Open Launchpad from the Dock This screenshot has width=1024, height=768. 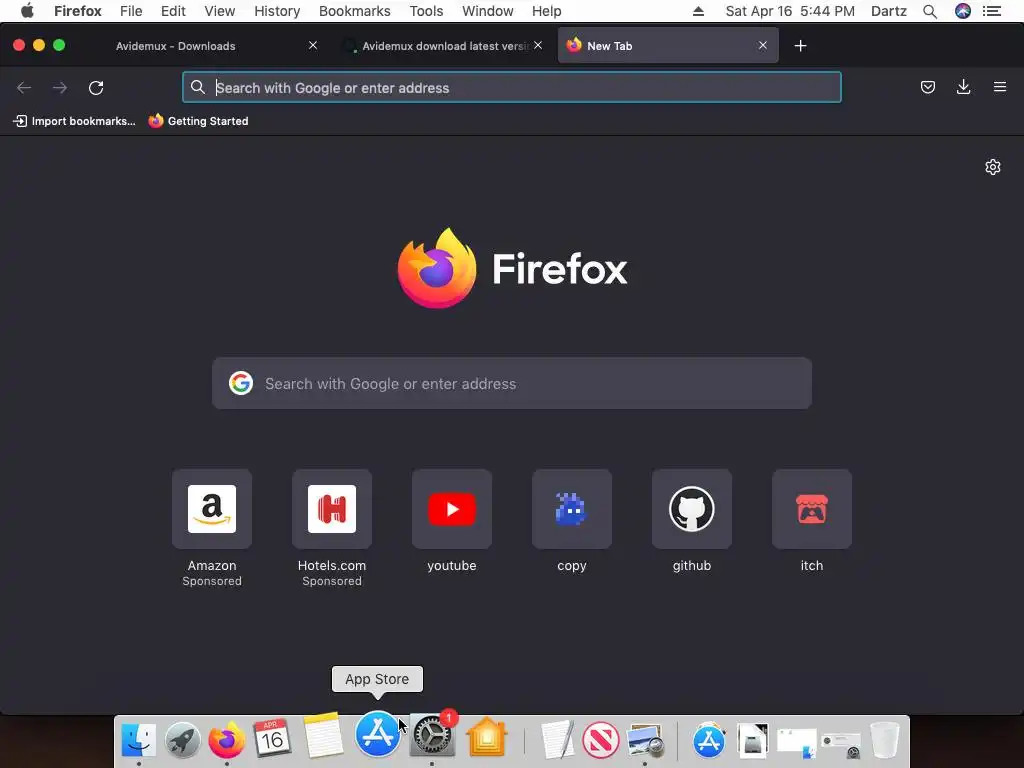183,741
